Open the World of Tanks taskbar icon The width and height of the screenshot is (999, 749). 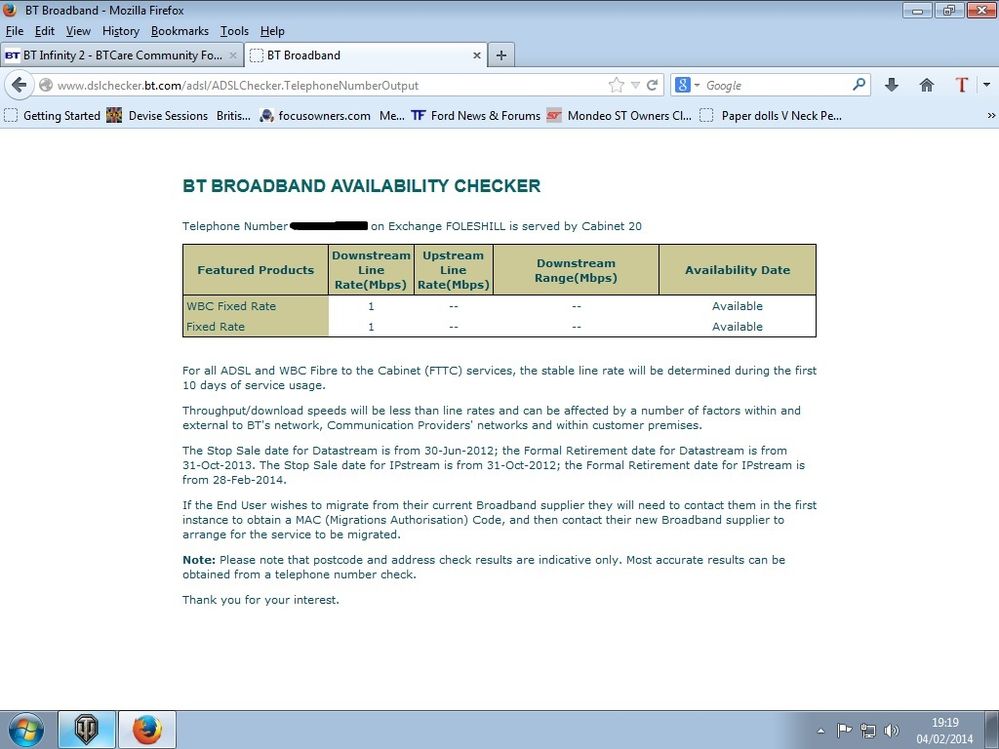click(x=87, y=730)
